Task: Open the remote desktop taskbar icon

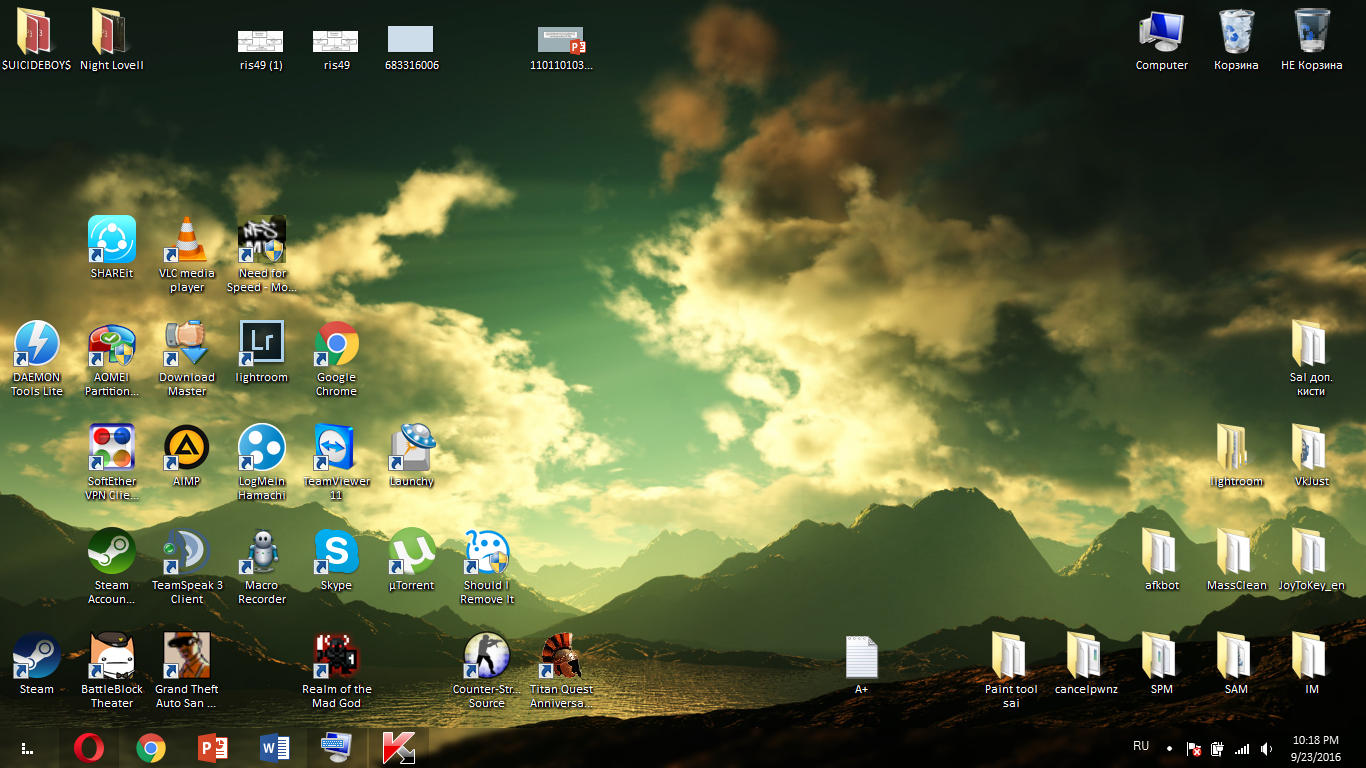Action: point(336,748)
